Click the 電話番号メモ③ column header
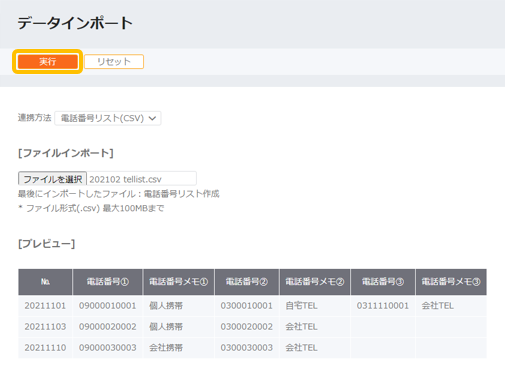Image resolution: width=505 pixels, height=368 pixels. click(x=451, y=282)
